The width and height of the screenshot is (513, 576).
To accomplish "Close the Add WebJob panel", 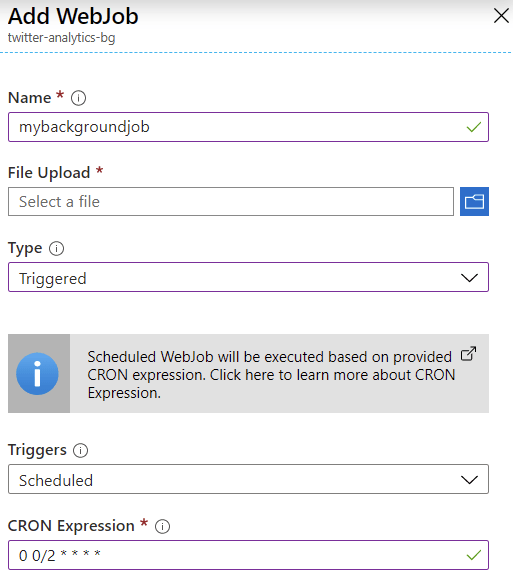I will [x=501, y=16].
